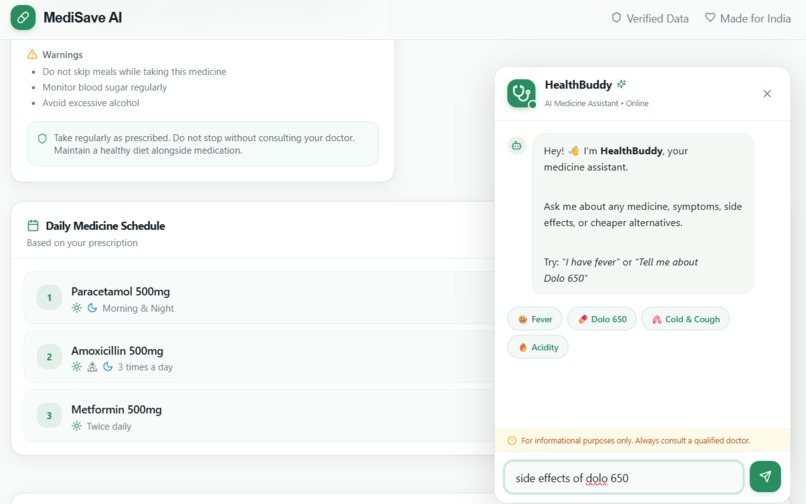Click the Made for India heart icon
Viewport: 806px width, 504px height.
point(710,18)
